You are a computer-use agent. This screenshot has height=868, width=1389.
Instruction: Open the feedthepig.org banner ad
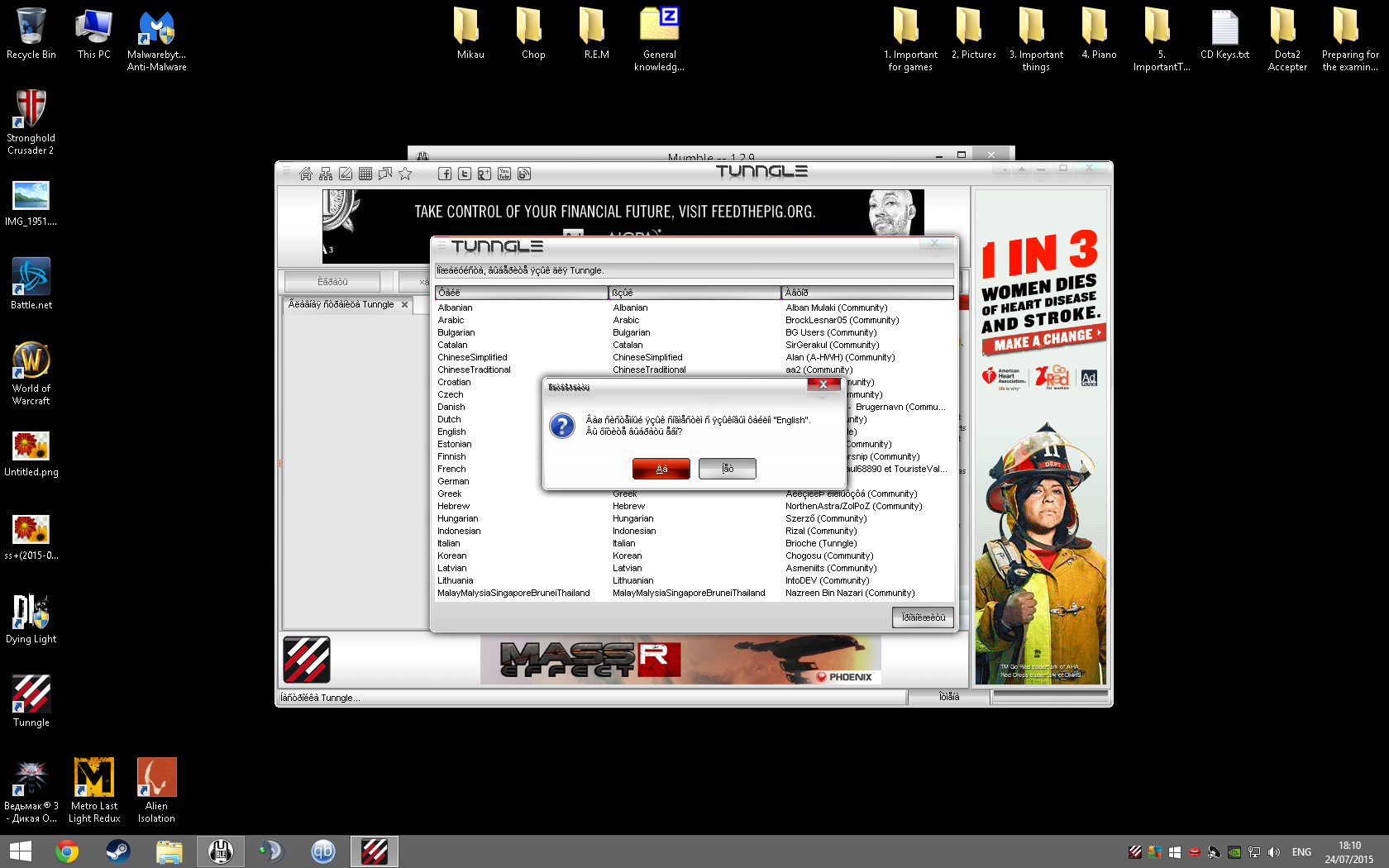point(623,213)
